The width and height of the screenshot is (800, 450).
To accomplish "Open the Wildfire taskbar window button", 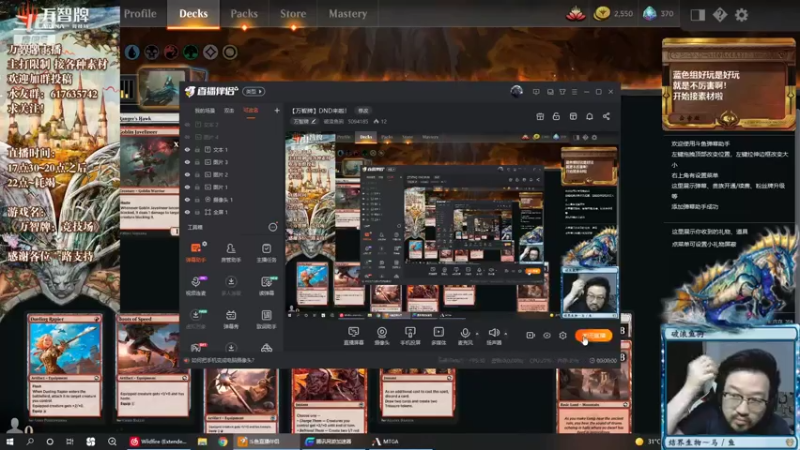I will point(159,441).
